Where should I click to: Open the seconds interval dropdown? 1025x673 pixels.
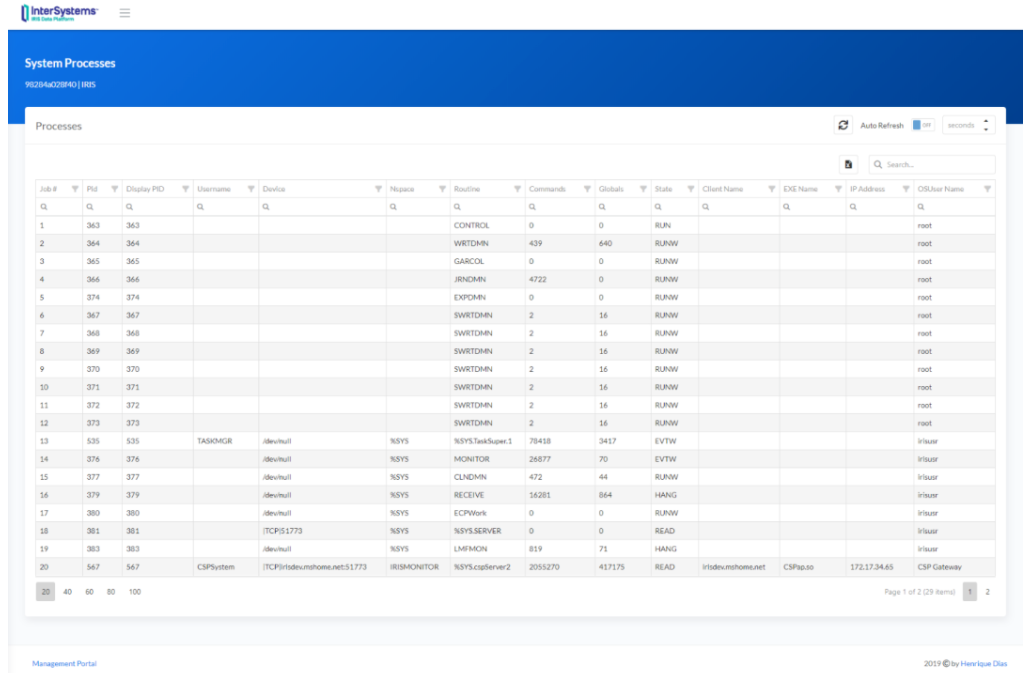click(x=968, y=125)
